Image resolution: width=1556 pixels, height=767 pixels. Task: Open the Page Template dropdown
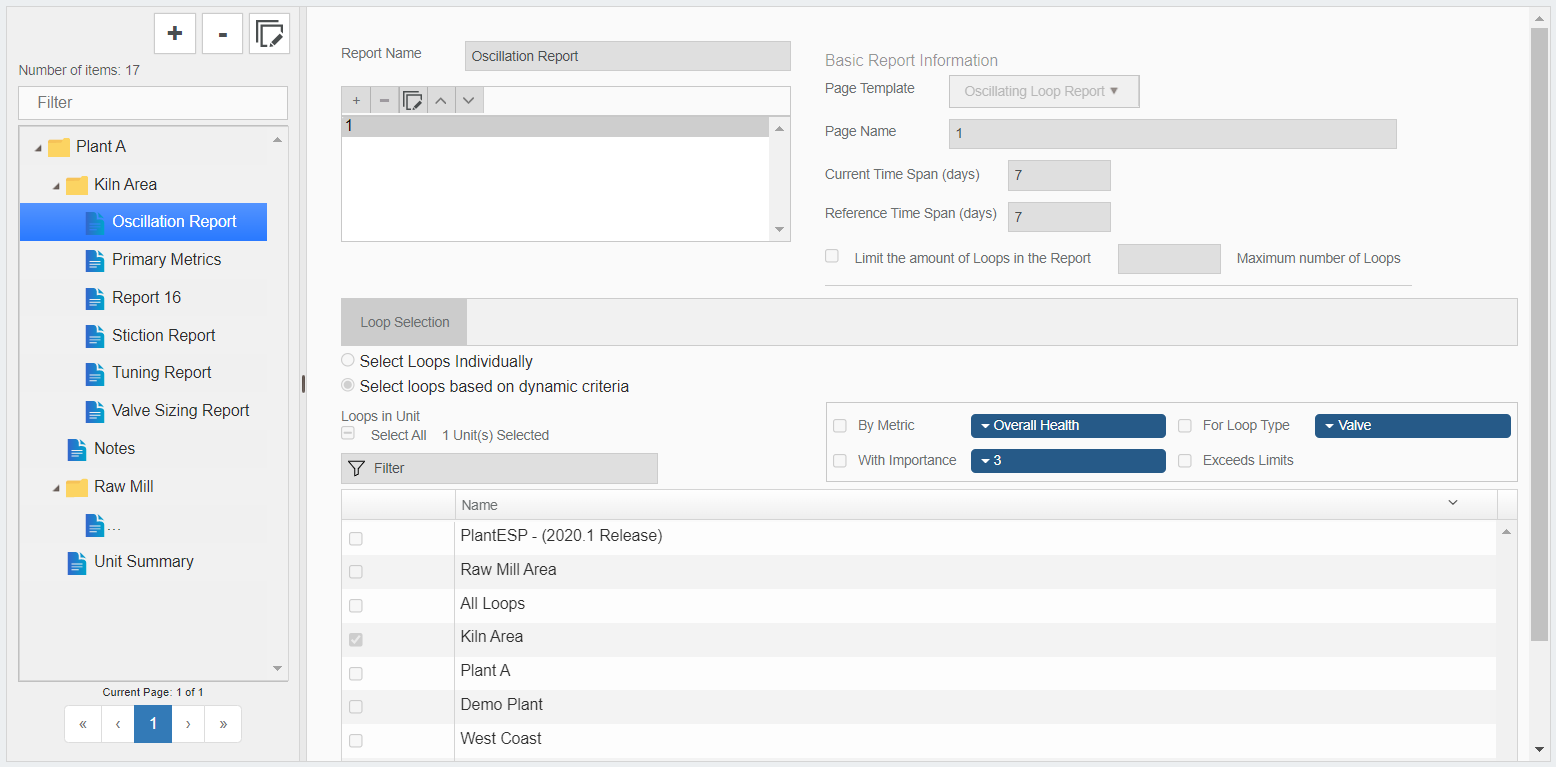pyautogui.click(x=1044, y=91)
